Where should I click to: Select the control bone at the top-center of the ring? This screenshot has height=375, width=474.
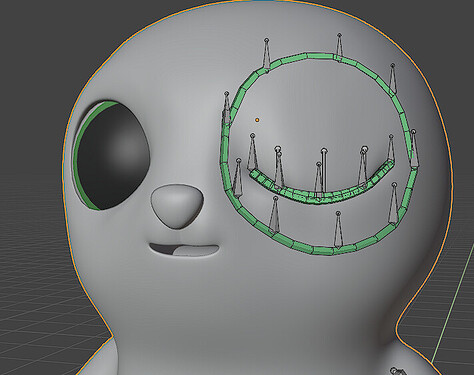339,47
